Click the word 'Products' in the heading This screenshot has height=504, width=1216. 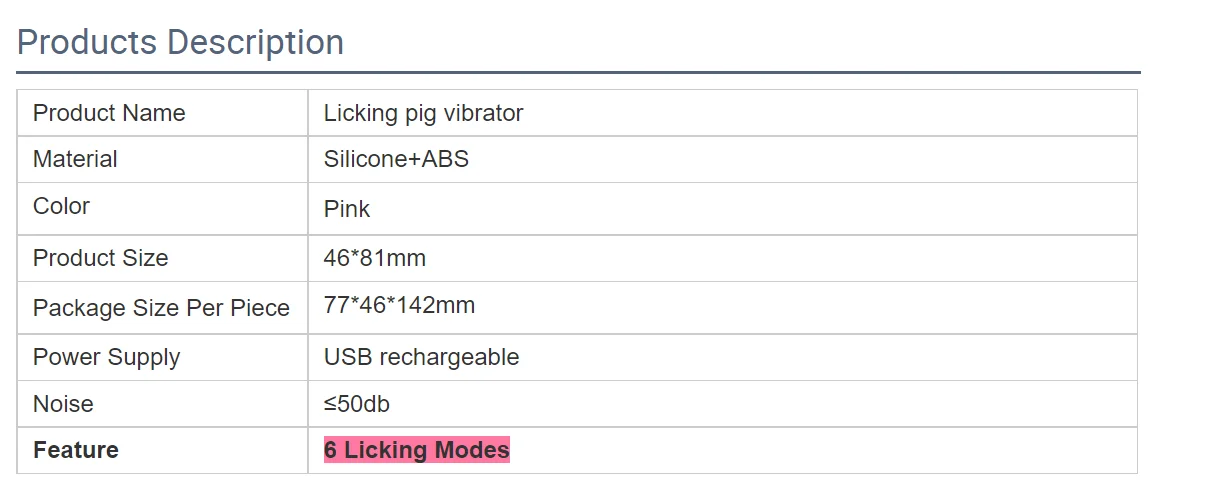point(87,42)
